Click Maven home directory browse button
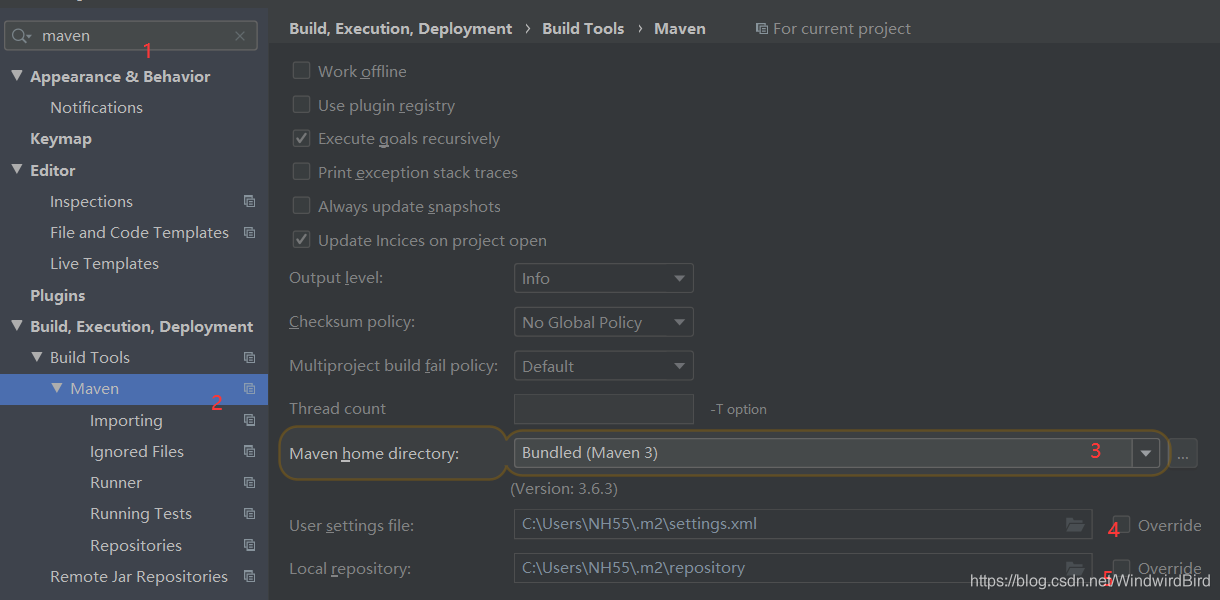This screenshot has height=600, width=1220. point(1182,453)
